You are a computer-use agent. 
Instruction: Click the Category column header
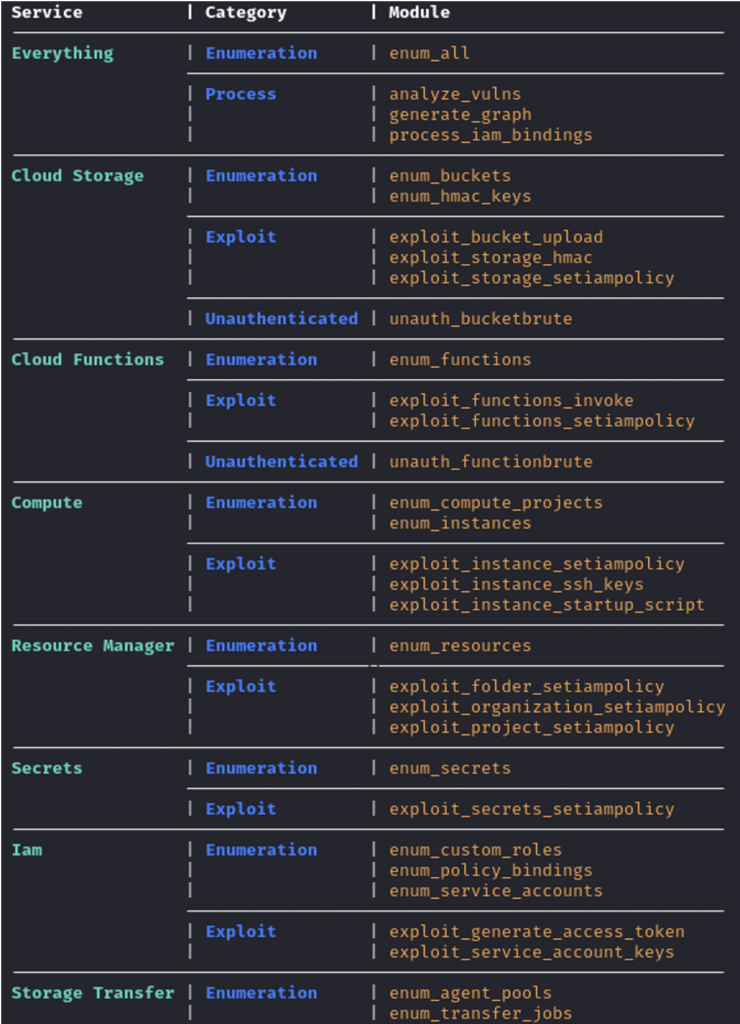pyautogui.click(x=245, y=13)
